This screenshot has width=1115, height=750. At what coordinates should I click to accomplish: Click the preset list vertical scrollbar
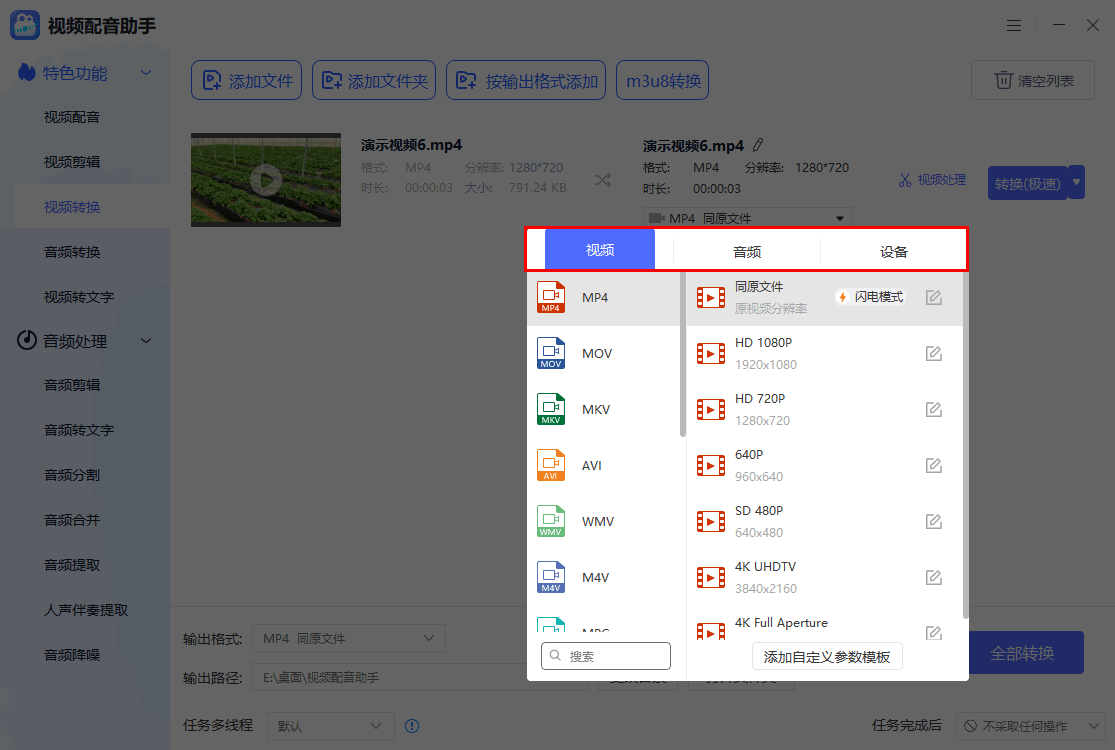[965, 444]
